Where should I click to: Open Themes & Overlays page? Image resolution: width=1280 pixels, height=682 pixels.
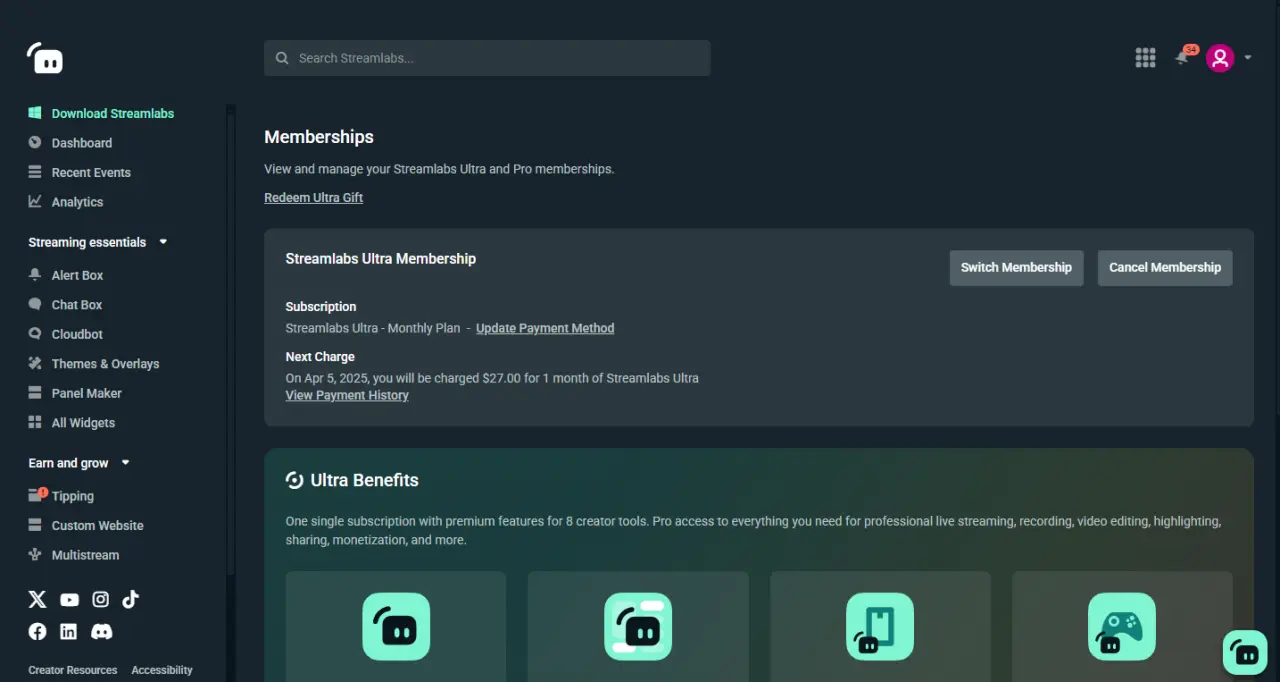pyautogui.click(x=105, y=364)
